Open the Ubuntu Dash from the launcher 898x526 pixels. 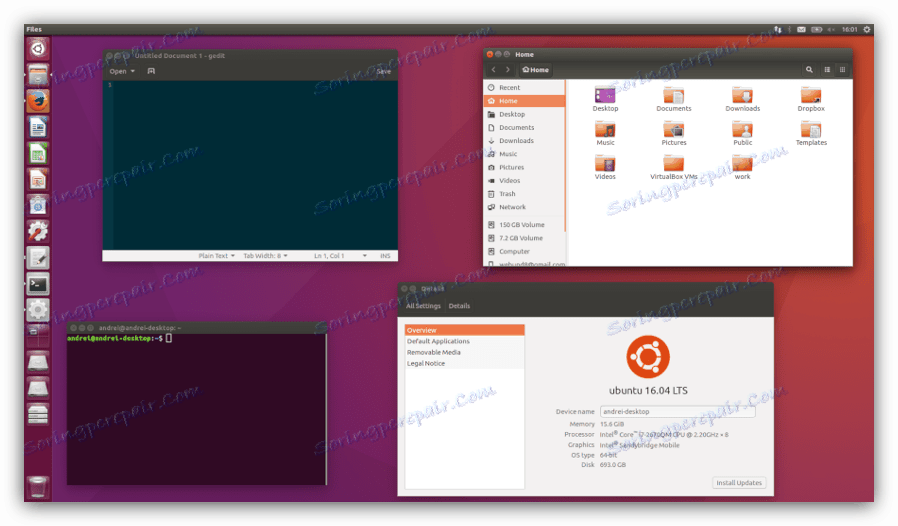tap(38, 49)
